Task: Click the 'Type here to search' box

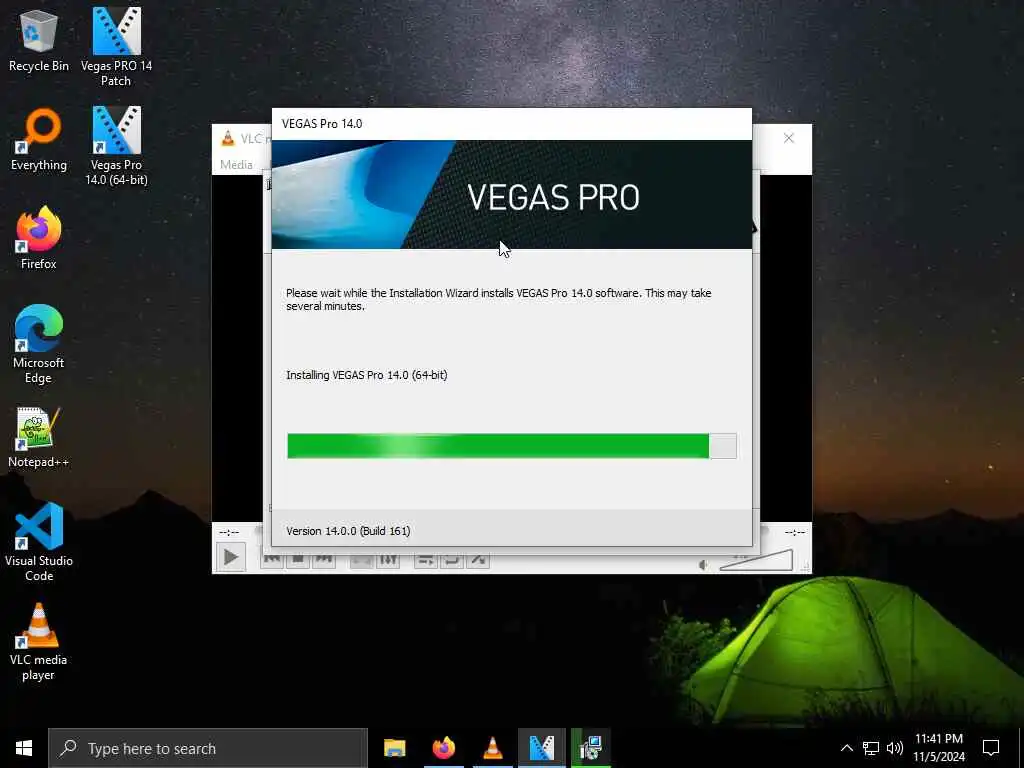Action: point(208,748)
